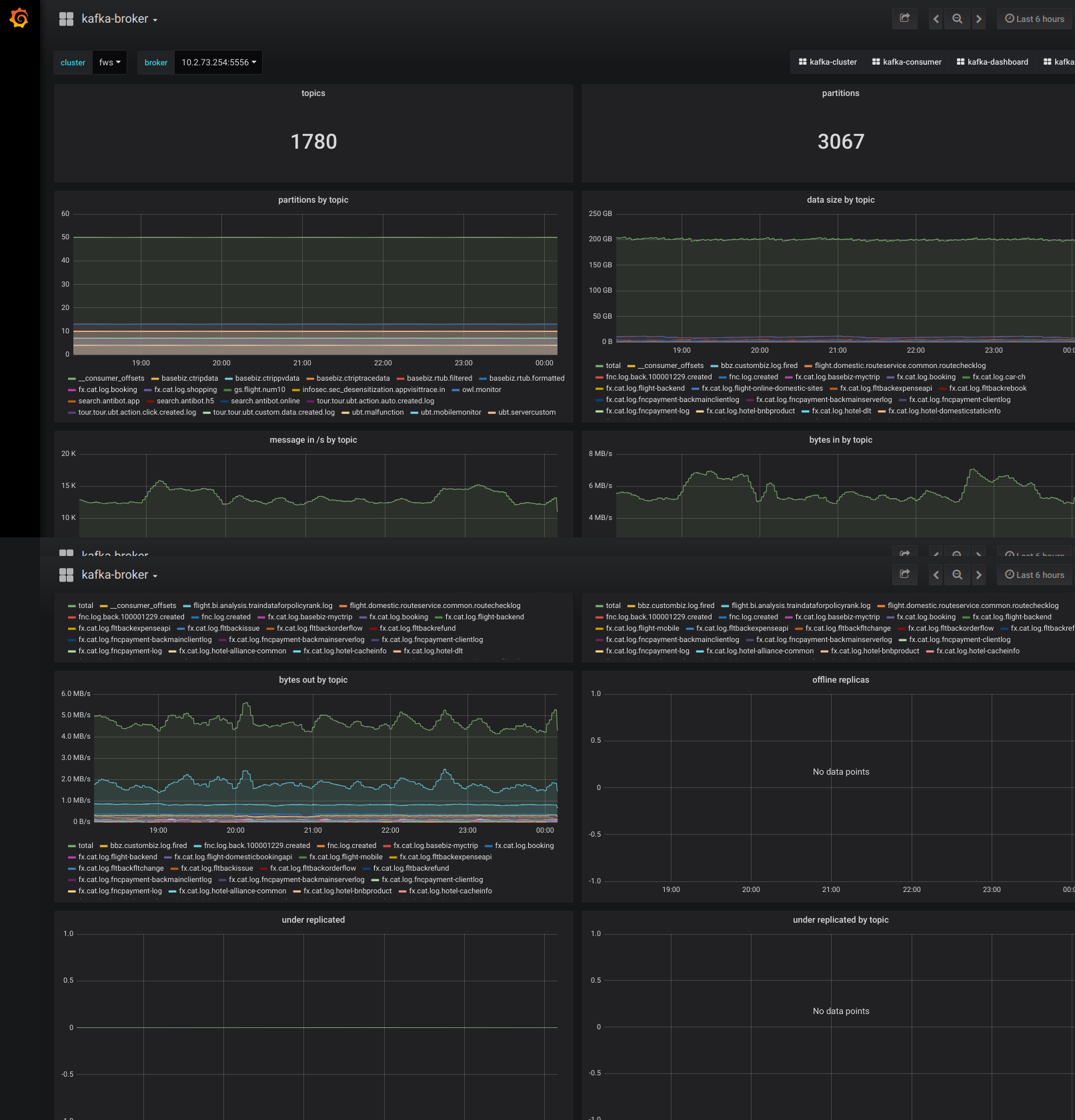Click tour.tour.ubt.custom.data.created.log legend entry

click(274, 413)
